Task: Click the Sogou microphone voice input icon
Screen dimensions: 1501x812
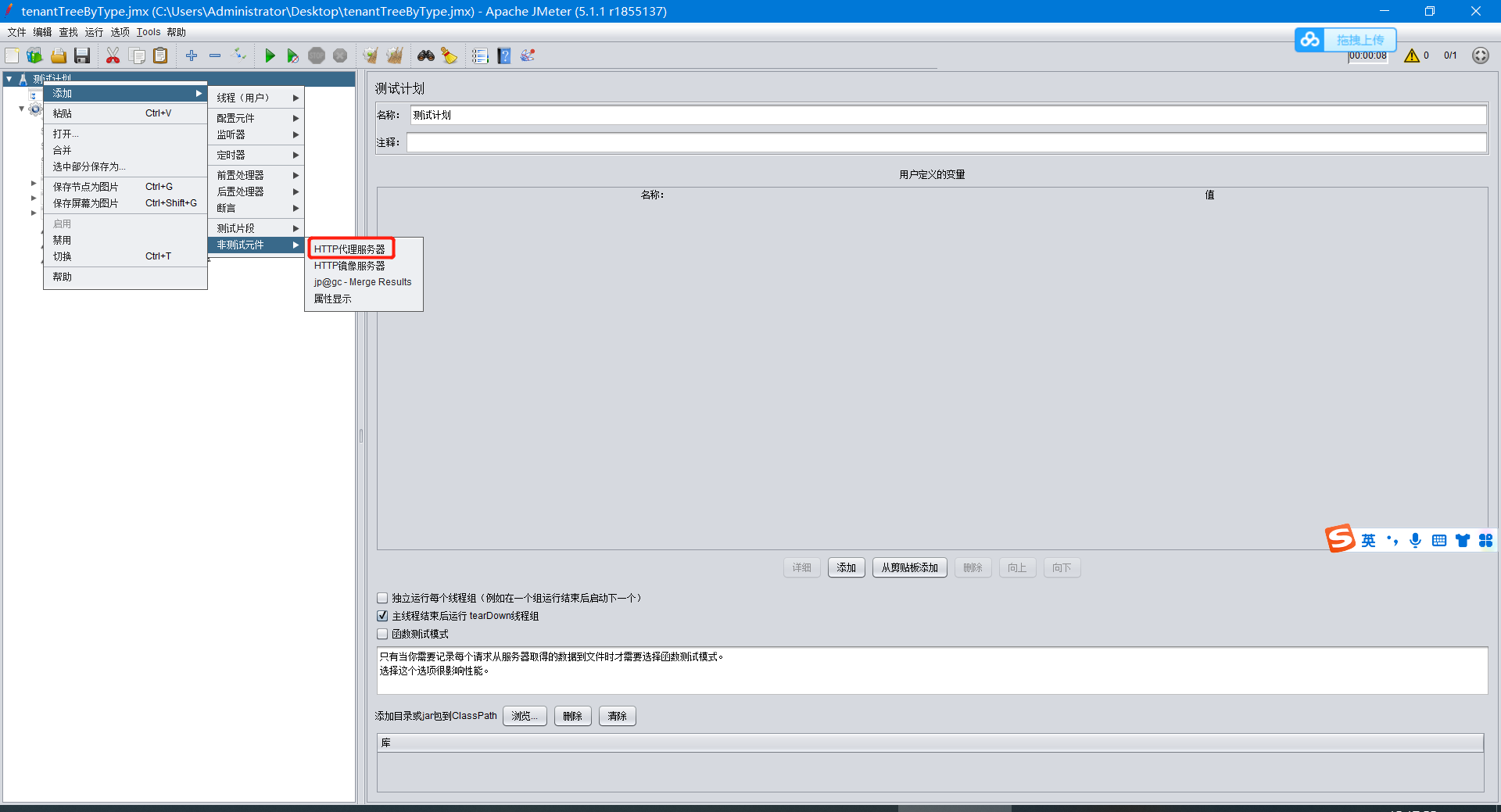Action: coord(1415,540)
